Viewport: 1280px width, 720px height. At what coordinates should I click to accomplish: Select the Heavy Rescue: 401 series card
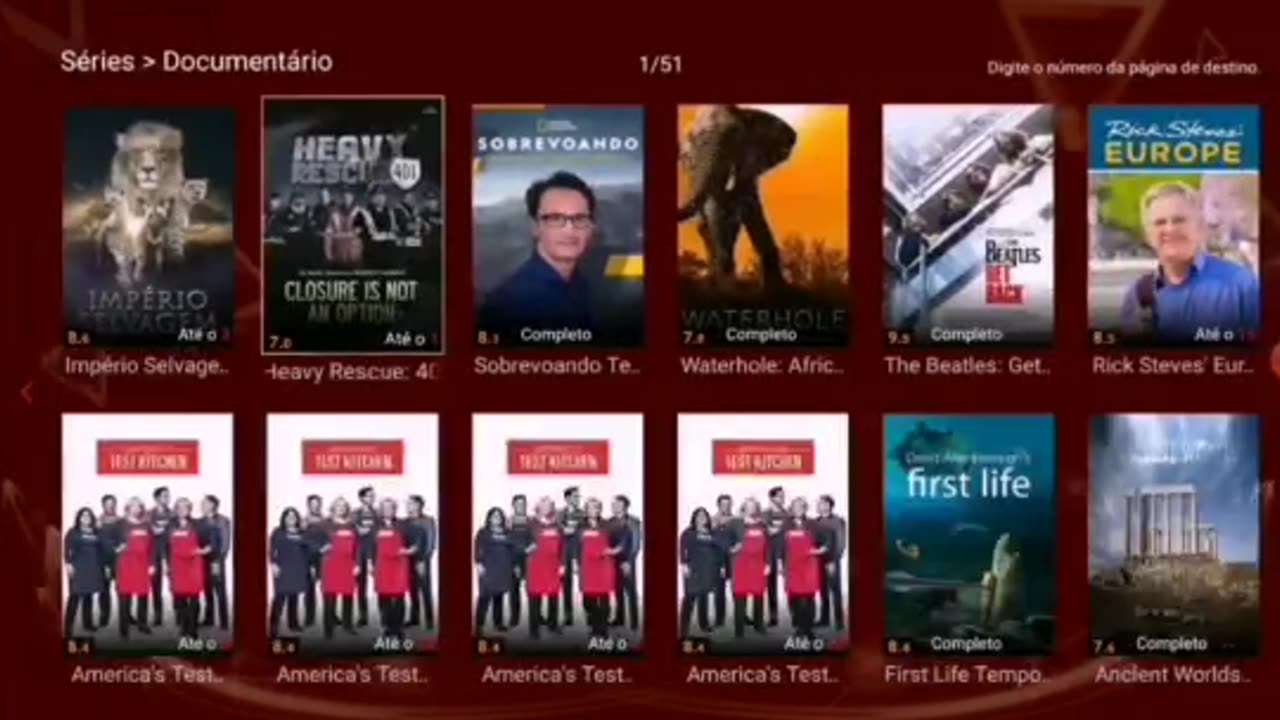click(353, 225)
